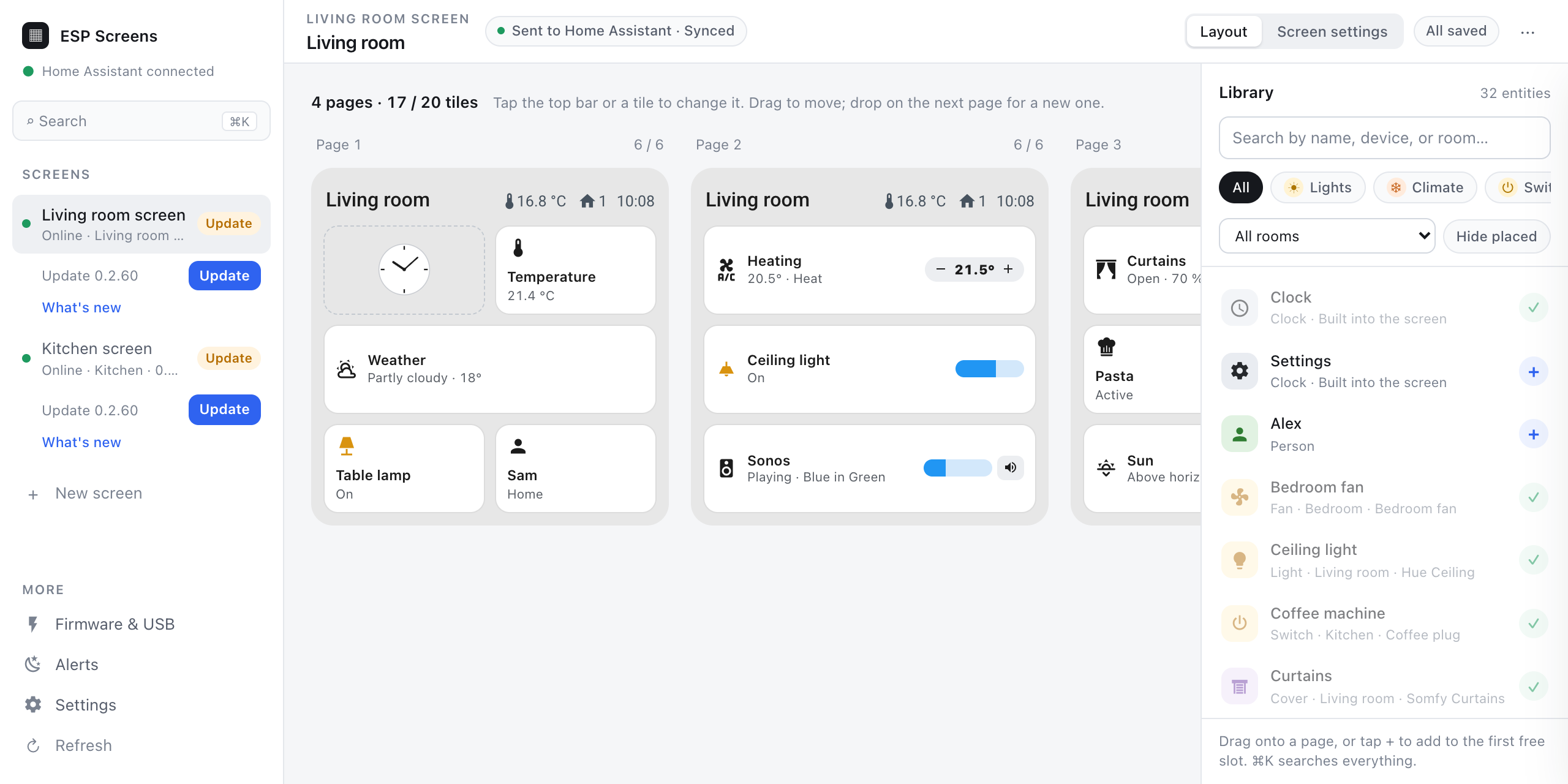This screenshot has height=784, width=1568.
Task: Add Alex entity with plus button
Action: [1534, 434]
